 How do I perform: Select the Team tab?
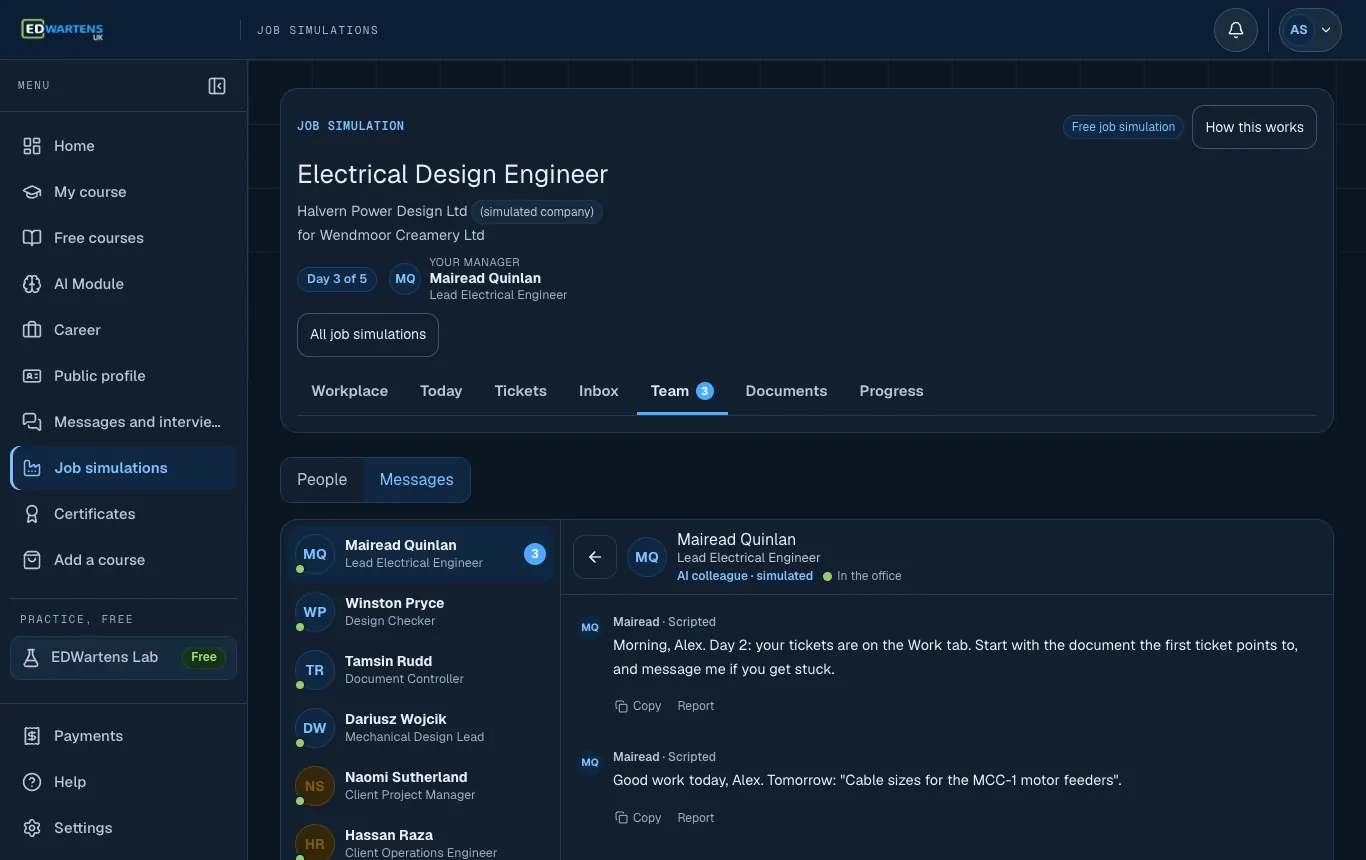coord(682,391)
